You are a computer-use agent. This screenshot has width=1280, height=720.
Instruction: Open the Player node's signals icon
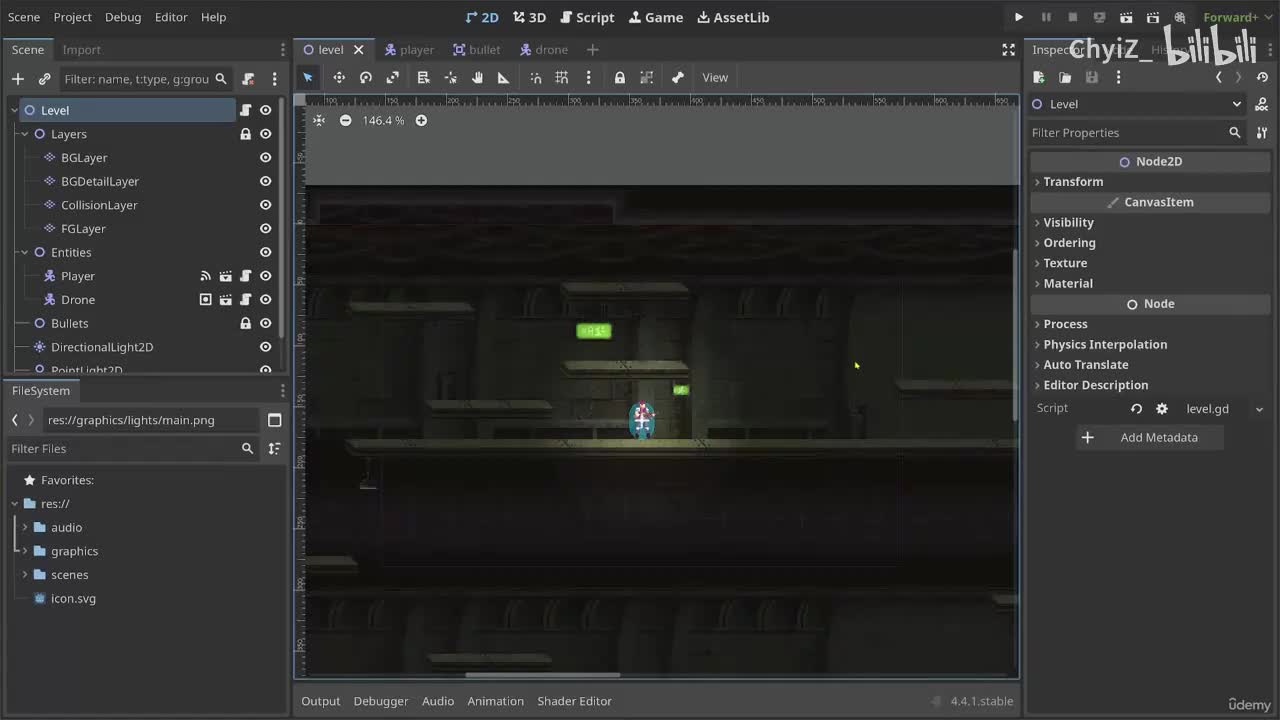[206, 276]
